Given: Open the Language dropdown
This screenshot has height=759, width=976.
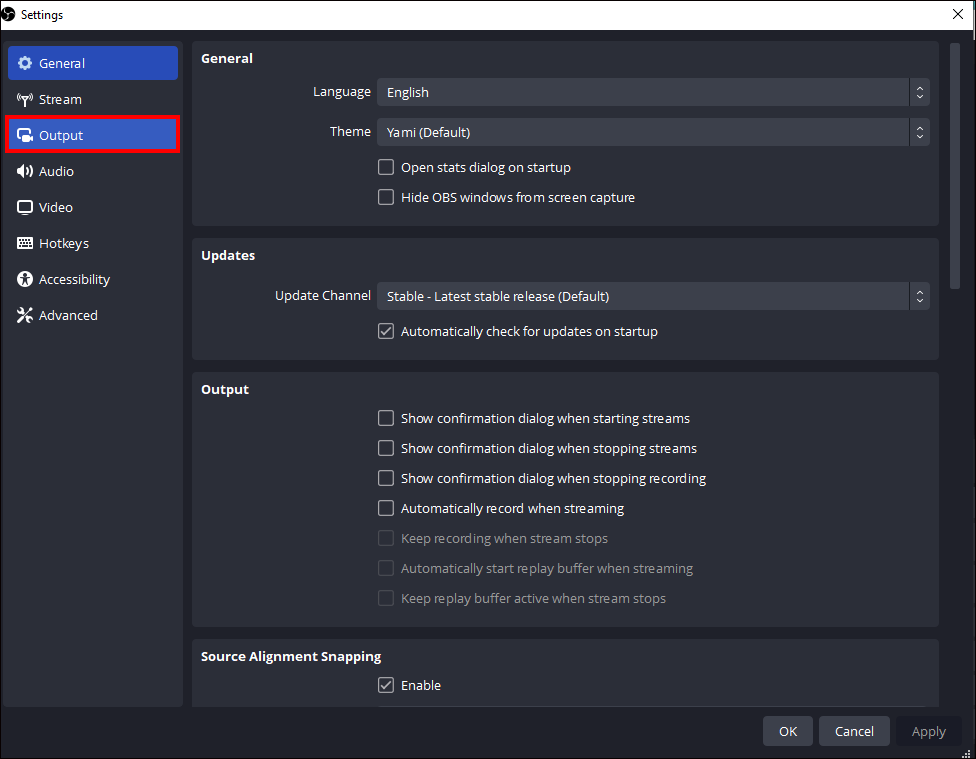Looking at the screenshot, I should 652,92.
